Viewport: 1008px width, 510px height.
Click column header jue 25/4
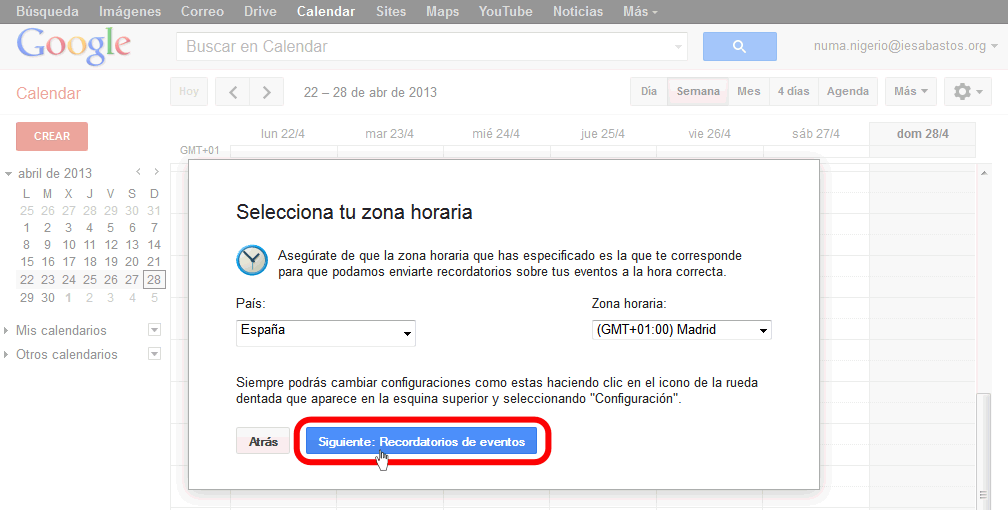click(602, 134)
